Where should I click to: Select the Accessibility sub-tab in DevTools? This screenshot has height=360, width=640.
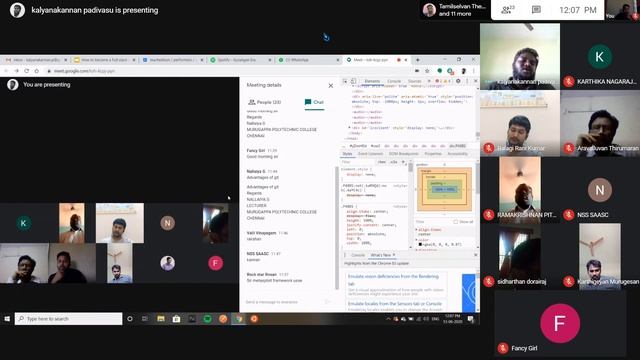[x=457, y=154]
